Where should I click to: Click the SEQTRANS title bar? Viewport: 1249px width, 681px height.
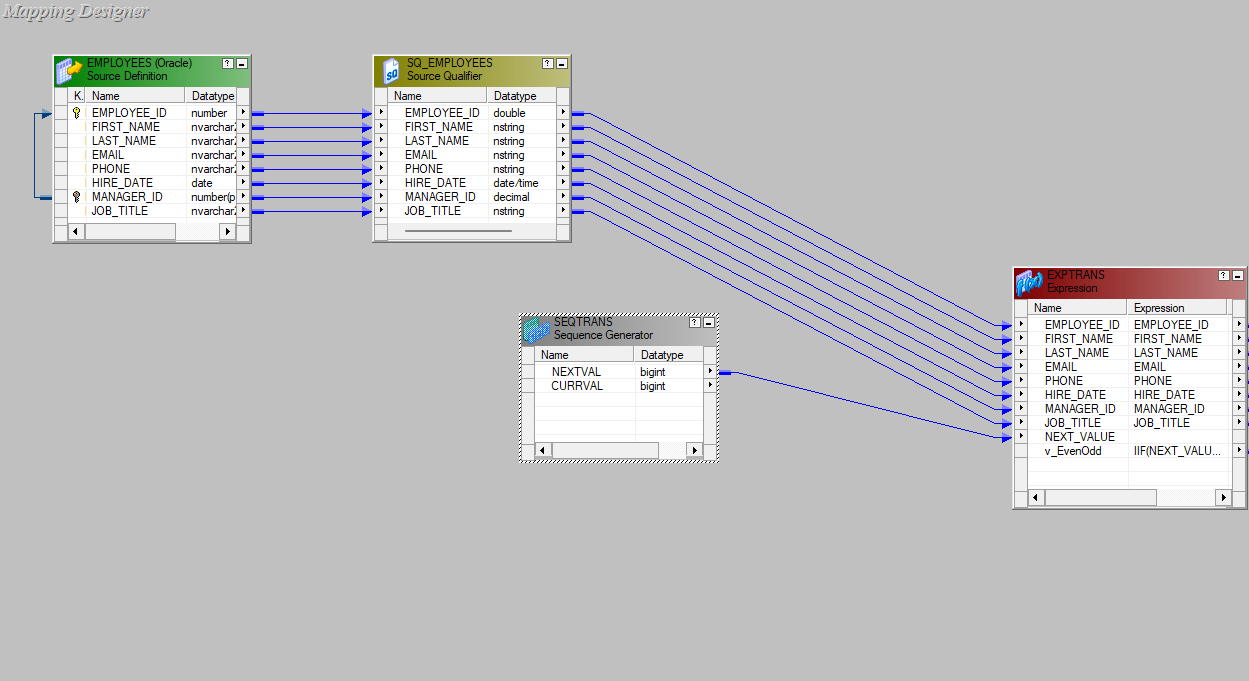tap(620, 329)
